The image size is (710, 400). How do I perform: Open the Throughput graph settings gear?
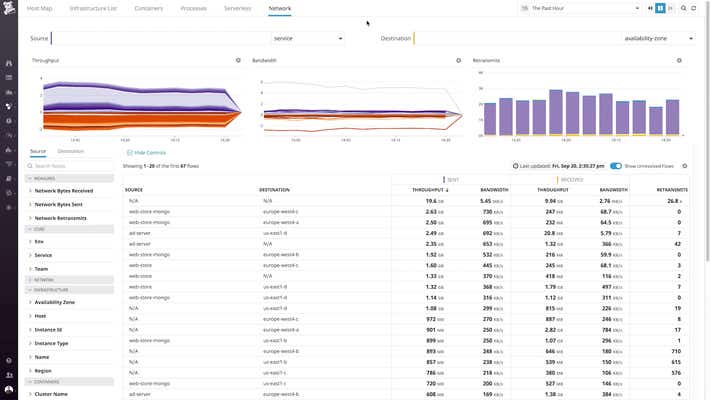click(237, 60)
